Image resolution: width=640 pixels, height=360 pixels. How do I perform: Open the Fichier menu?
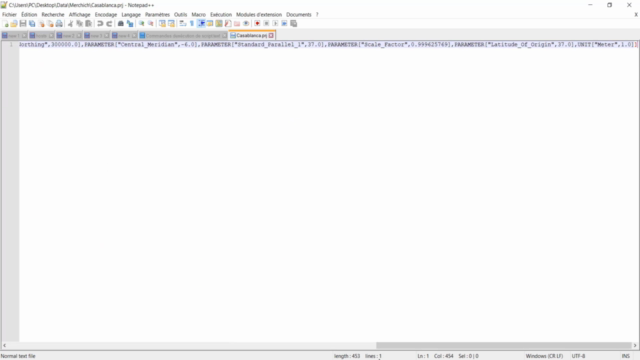coord(9,15)
